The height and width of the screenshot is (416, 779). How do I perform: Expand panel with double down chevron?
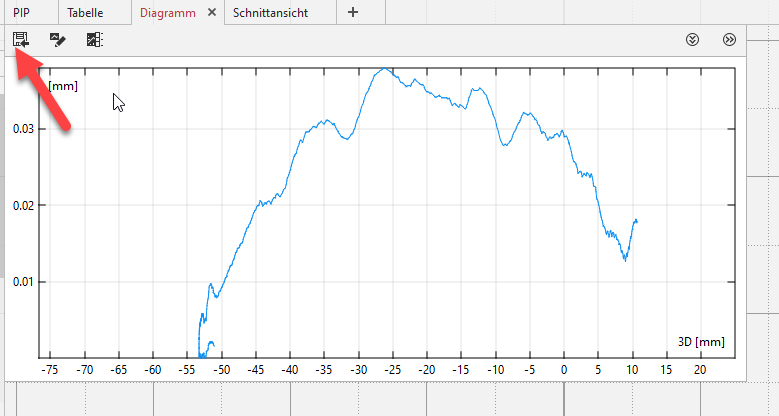coord(692,40)
